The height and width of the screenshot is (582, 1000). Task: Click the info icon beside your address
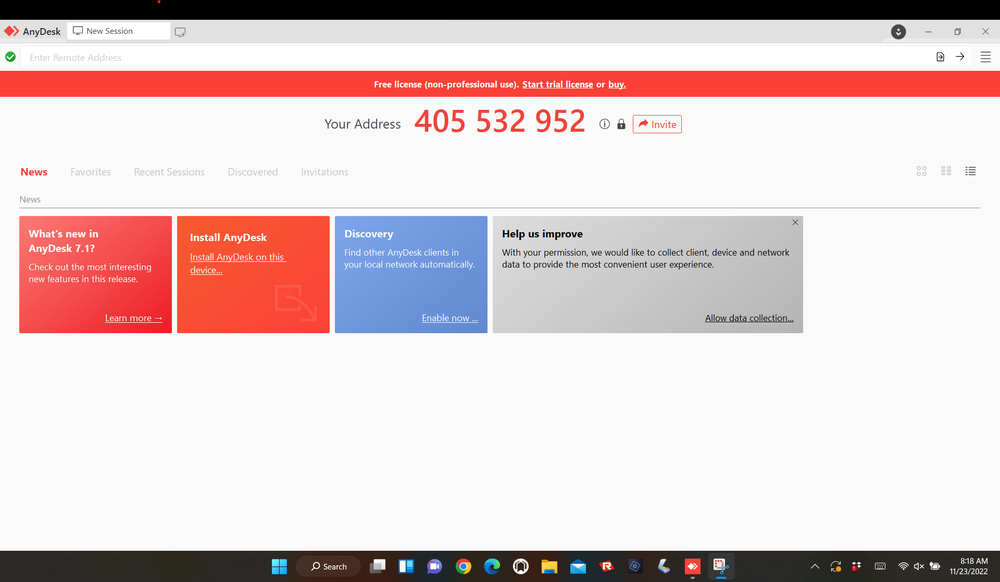[x=604, y=125]
